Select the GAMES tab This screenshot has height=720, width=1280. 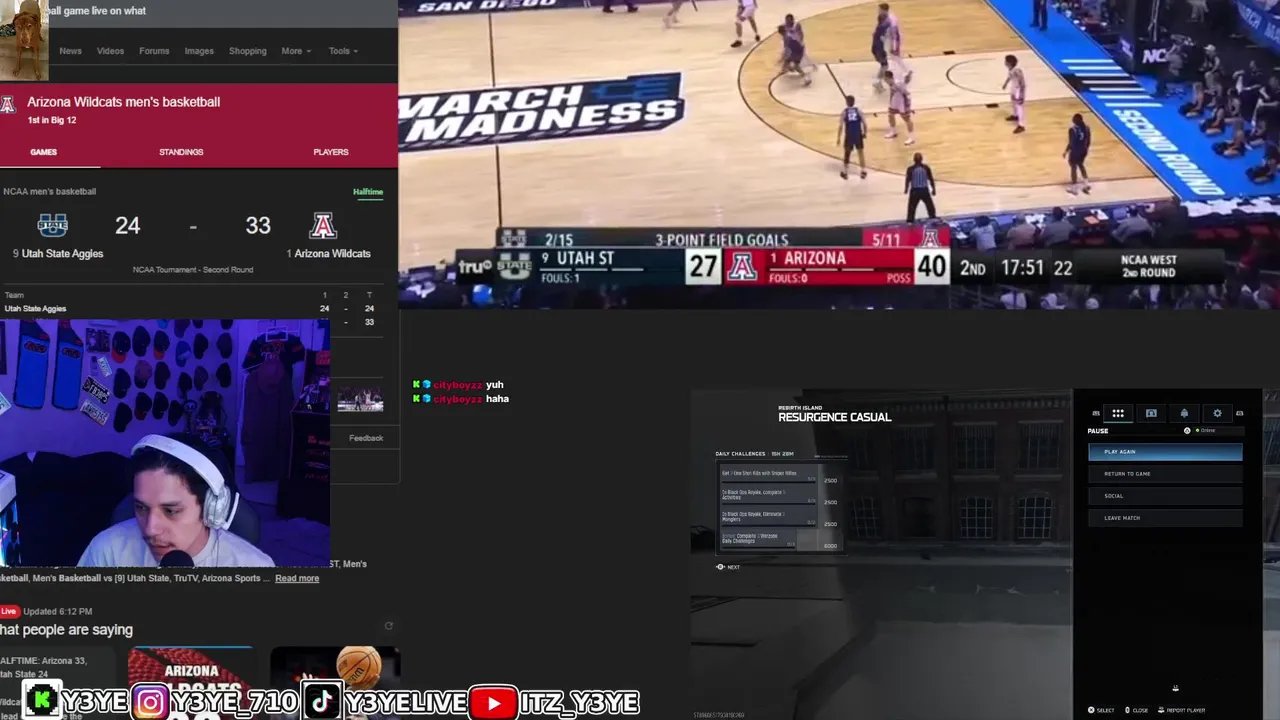[43, 152]
